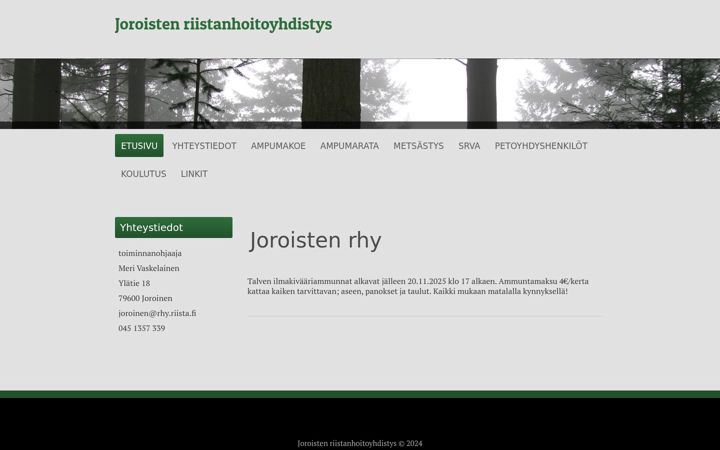This screenshot has width=720, height=450.
Task: Go to the Yhteystiedot menu page
Action: click(x=204, y=146)
